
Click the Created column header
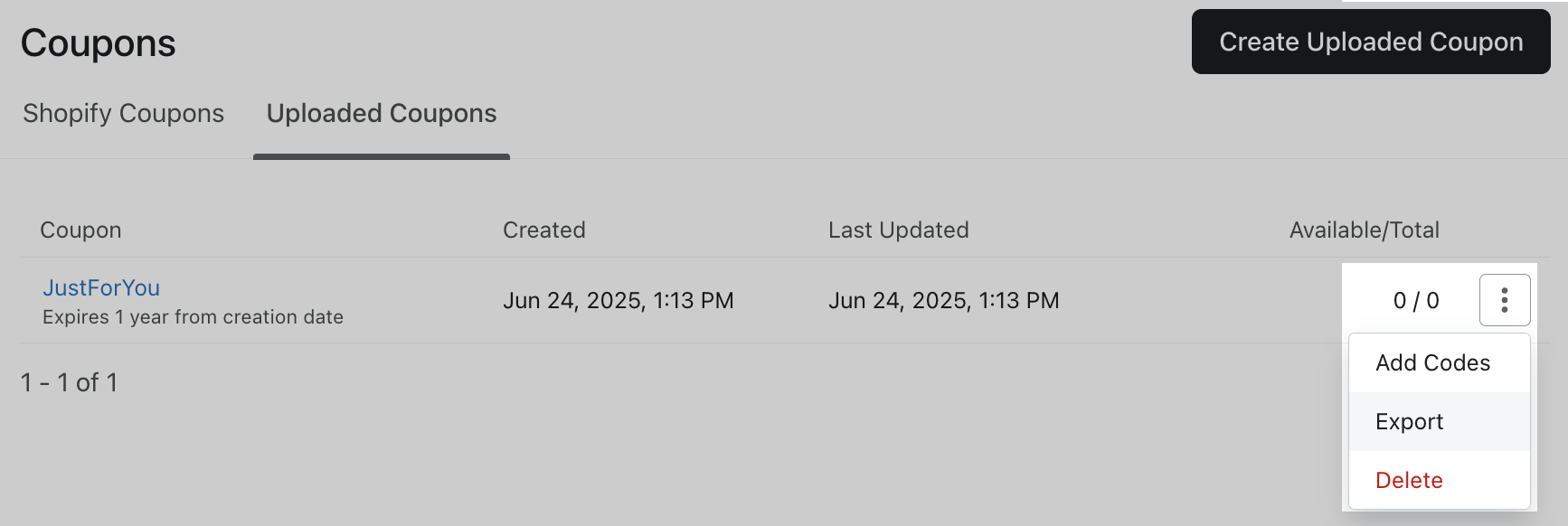coord(543,230)
